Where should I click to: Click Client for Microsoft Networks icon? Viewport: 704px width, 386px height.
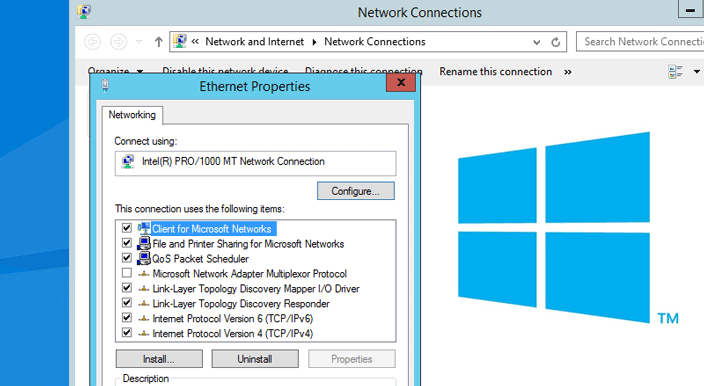(144, 228)
